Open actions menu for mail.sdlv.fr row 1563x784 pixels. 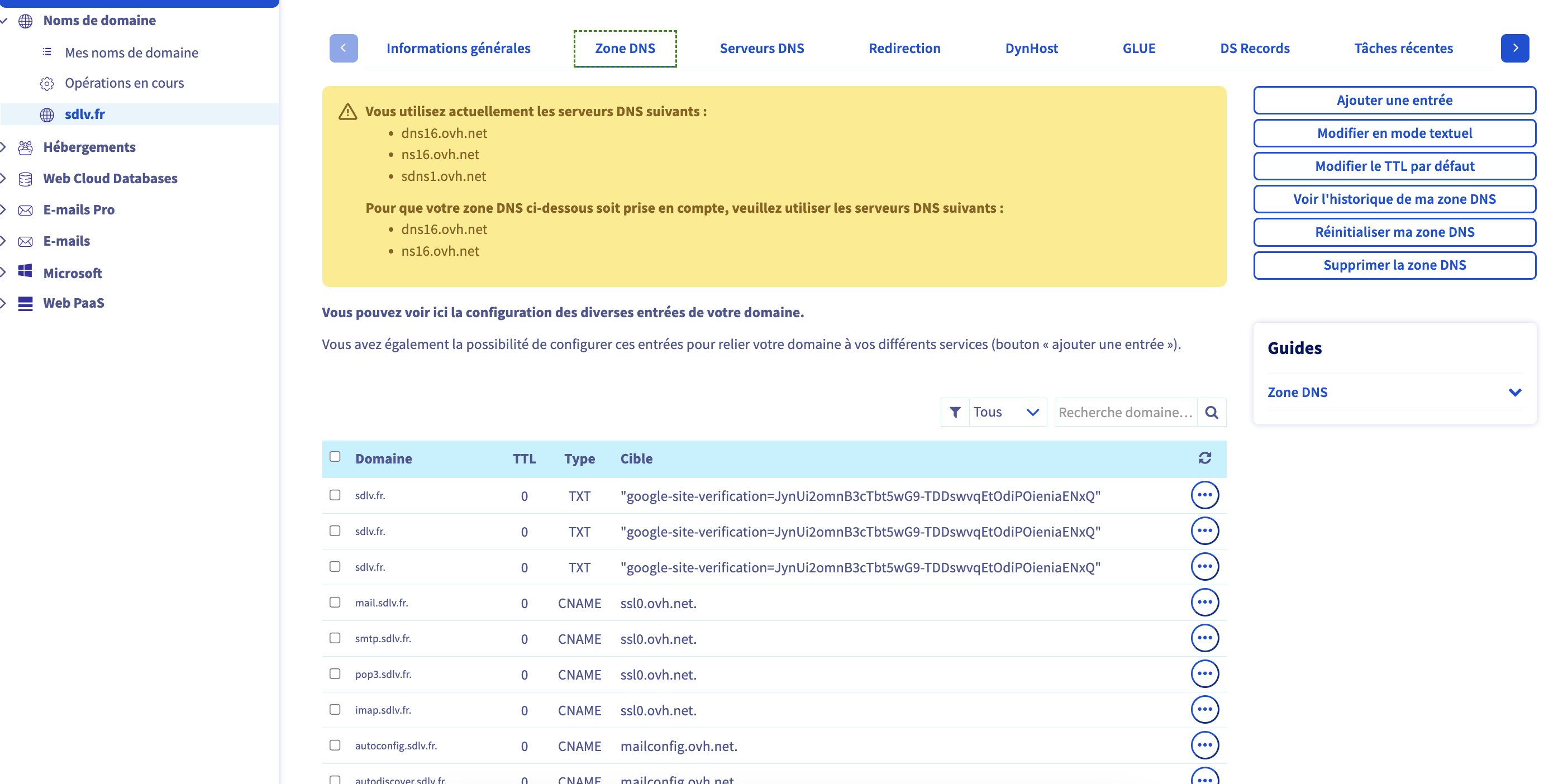coord(1204,602)
